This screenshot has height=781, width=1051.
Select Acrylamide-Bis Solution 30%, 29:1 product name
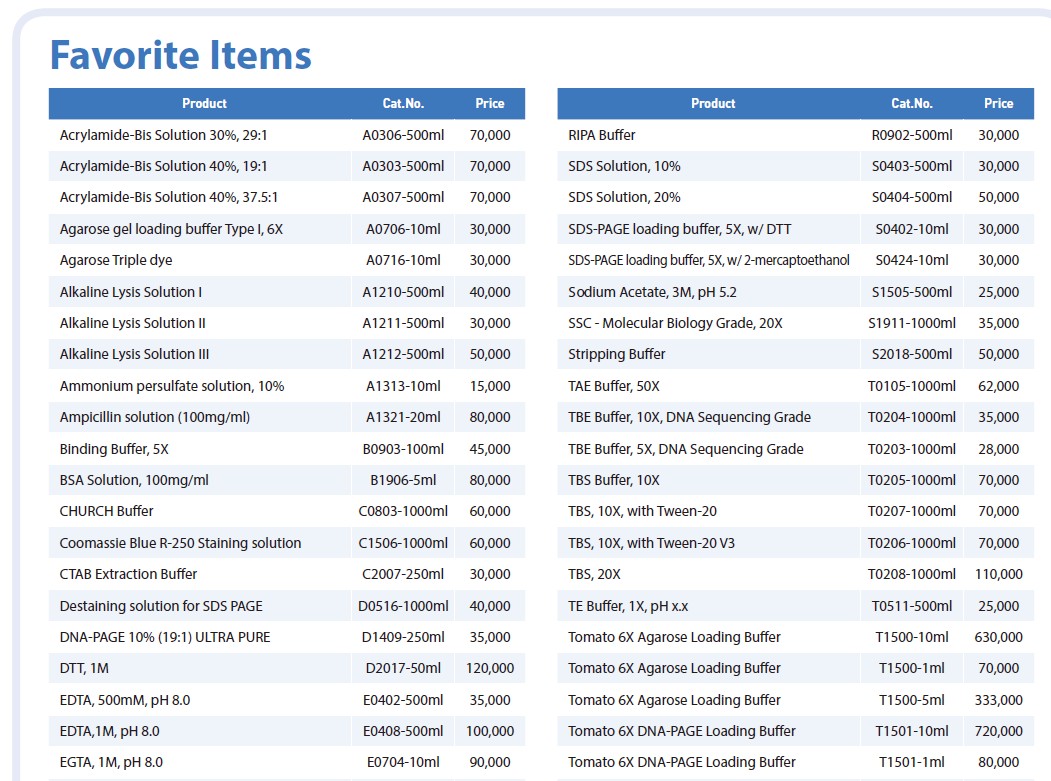(x=164, y=135)
